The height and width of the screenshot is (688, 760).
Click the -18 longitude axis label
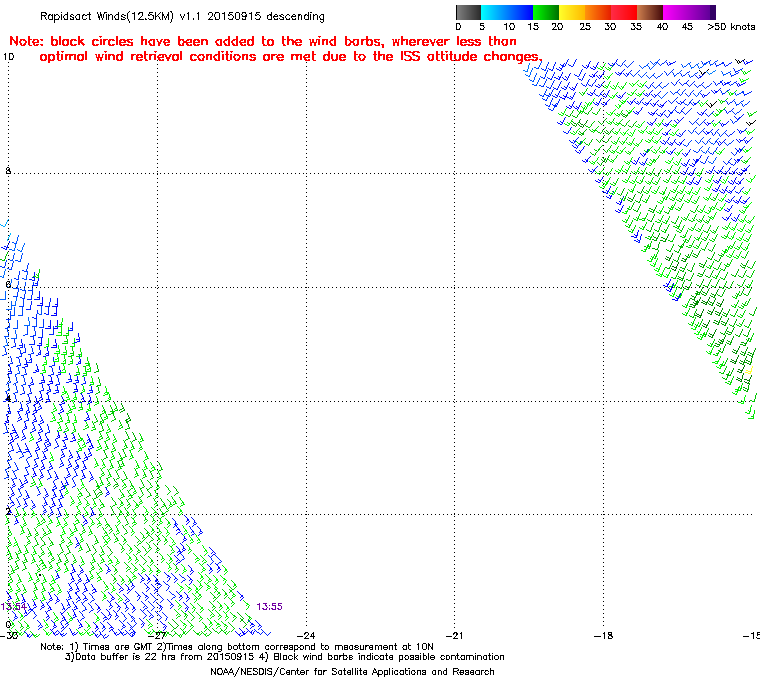tap(603, 635)
